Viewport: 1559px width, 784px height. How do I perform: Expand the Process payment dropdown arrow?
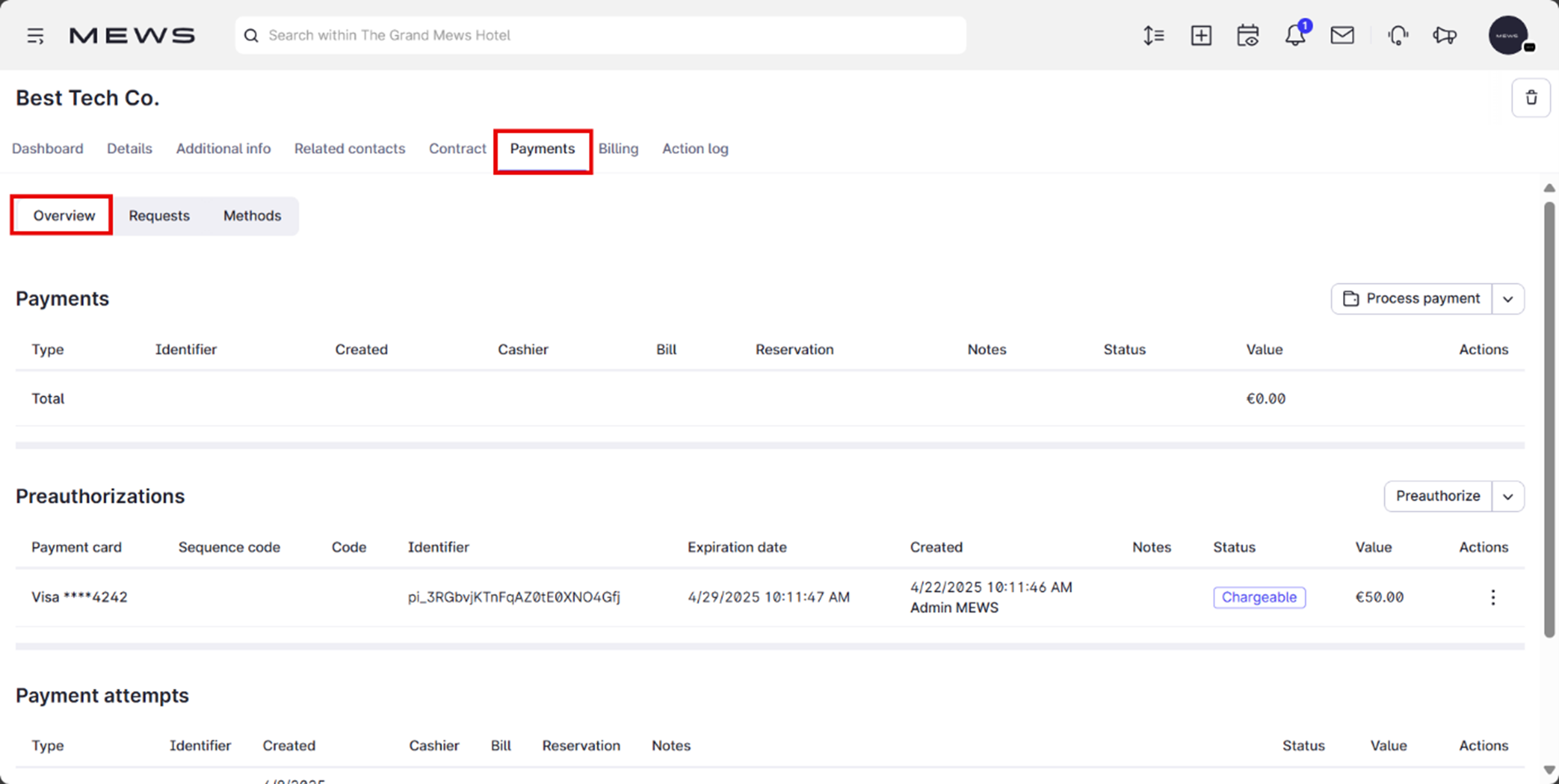click(x=1508, y=299)
